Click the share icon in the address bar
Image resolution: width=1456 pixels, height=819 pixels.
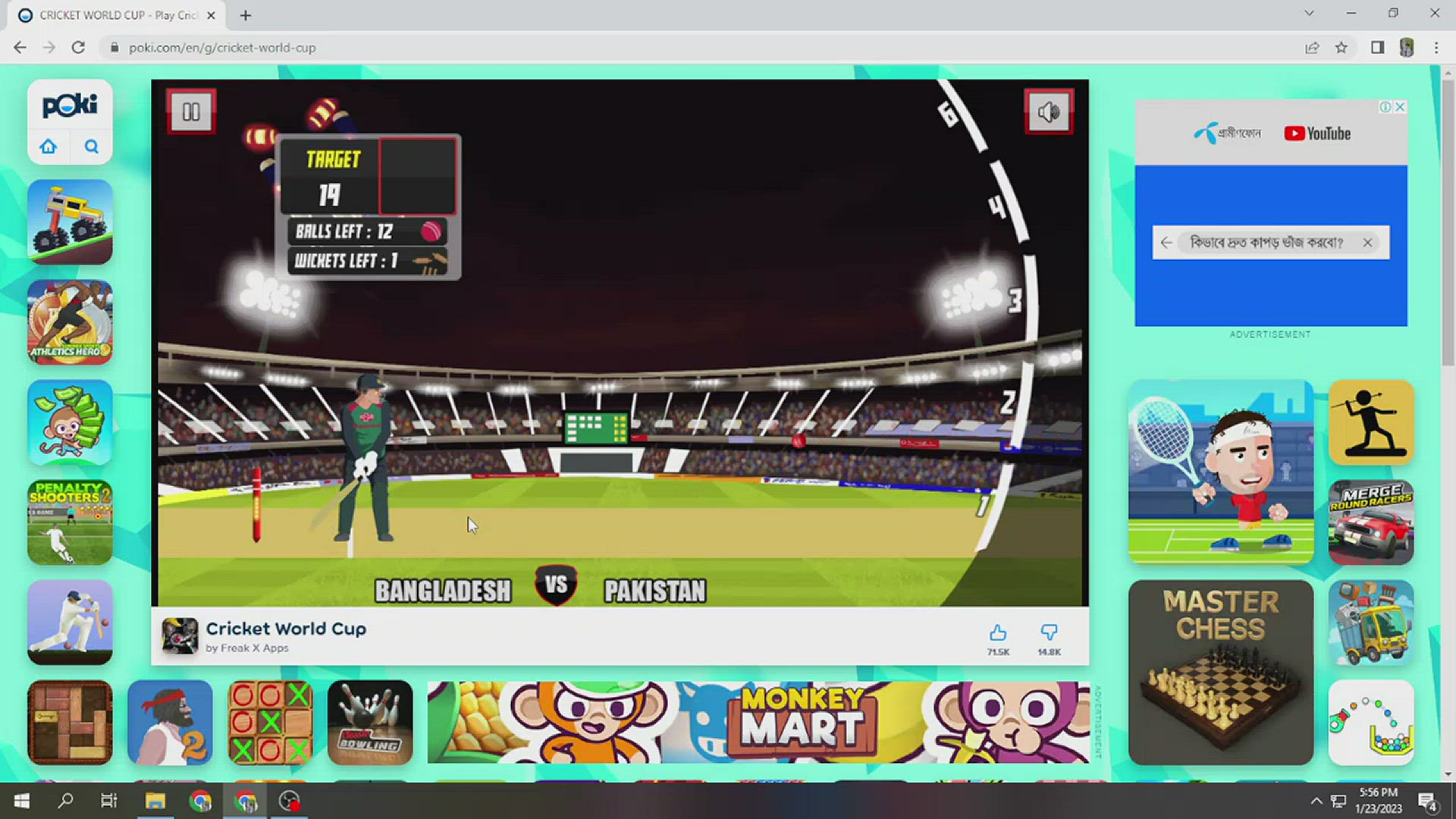[x=1311, y=47]
